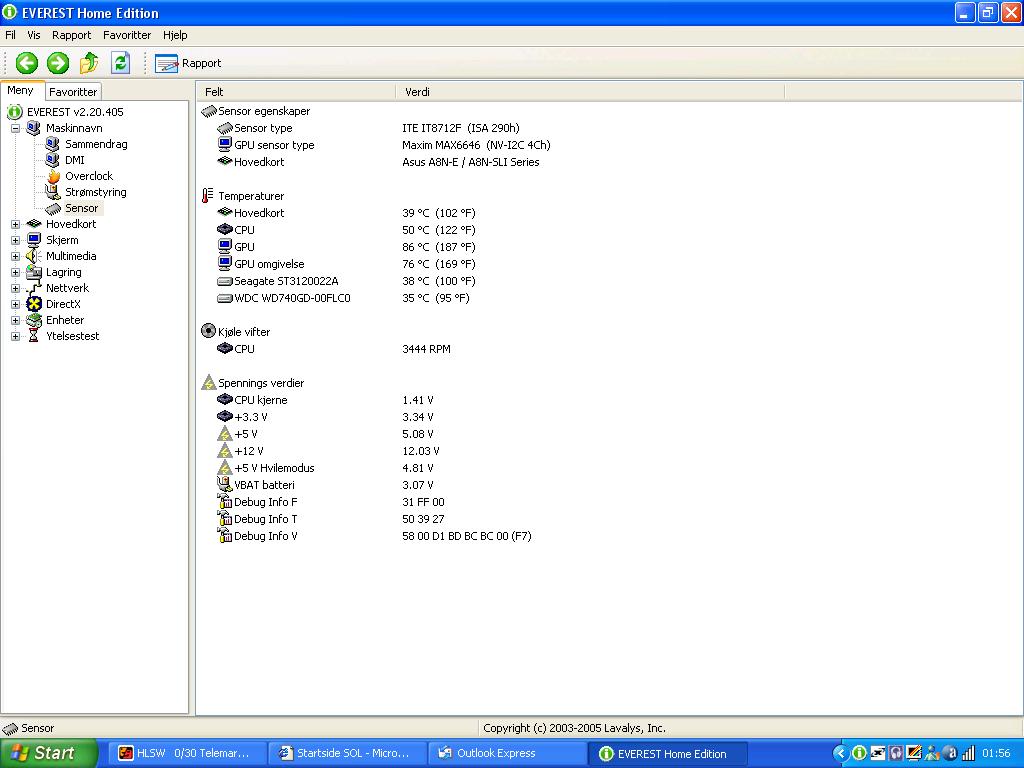Select the DMI icon in tree
This screenshot has height=768, width=1024.
pos(53,160)
